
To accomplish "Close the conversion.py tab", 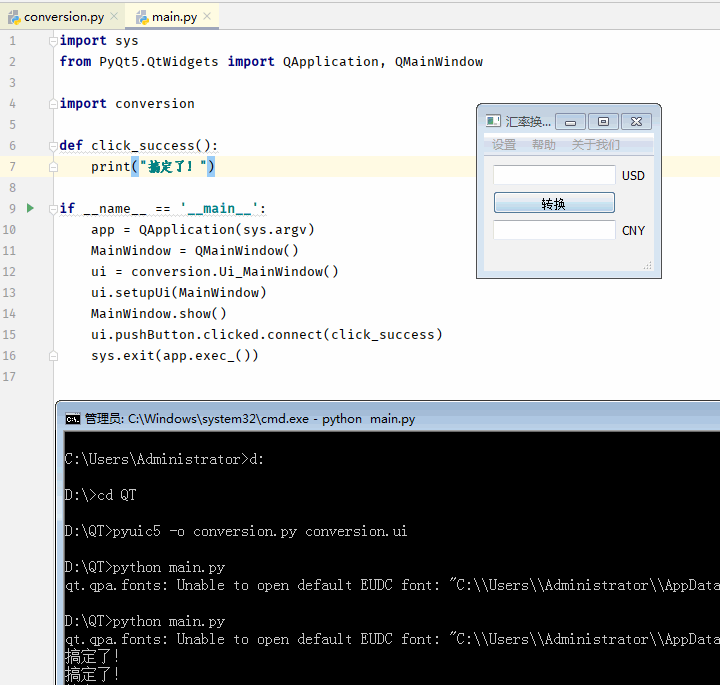I will pyautogui.click(x=114, y=17).
